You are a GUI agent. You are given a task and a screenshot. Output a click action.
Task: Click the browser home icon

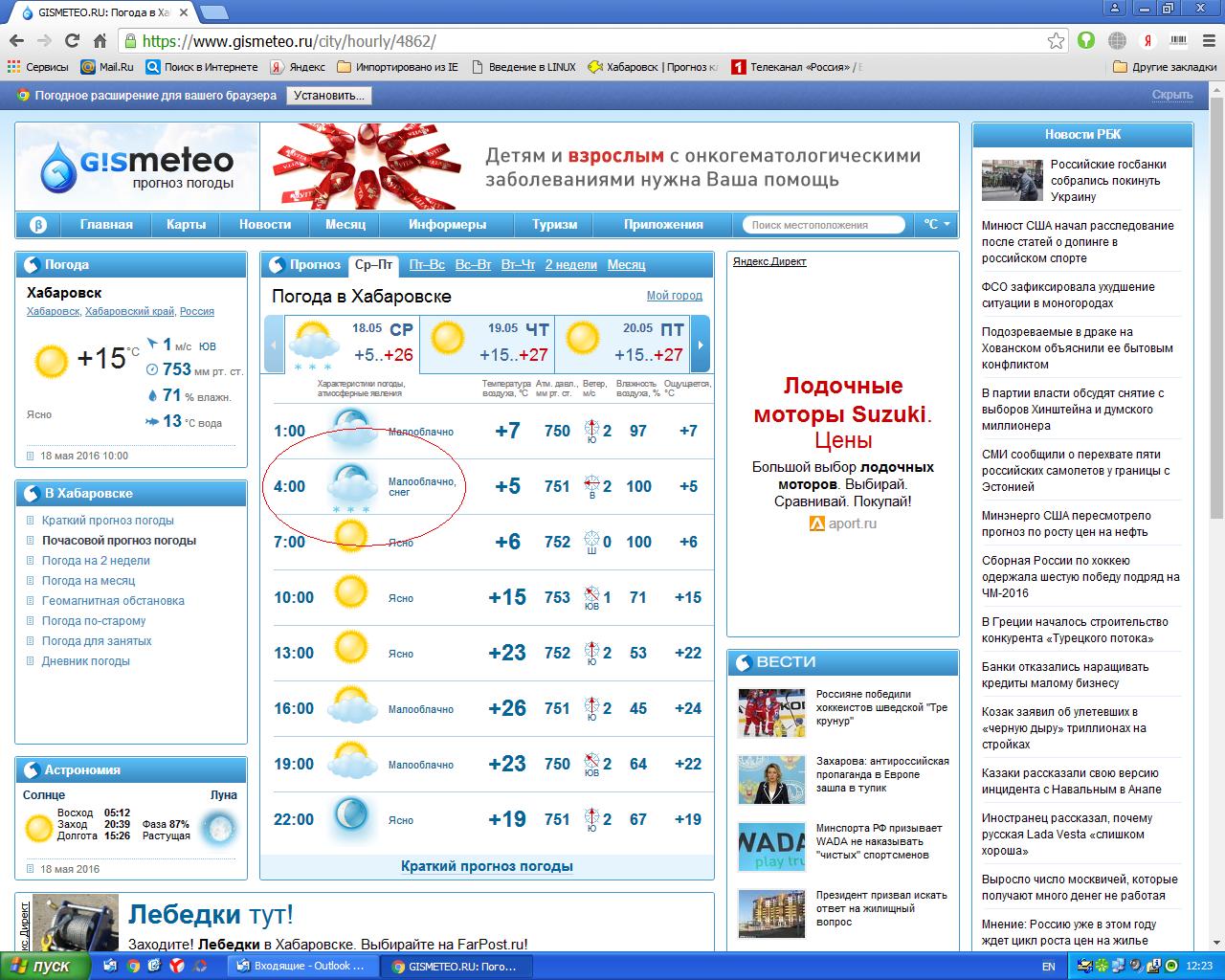(x=100, y=41)
